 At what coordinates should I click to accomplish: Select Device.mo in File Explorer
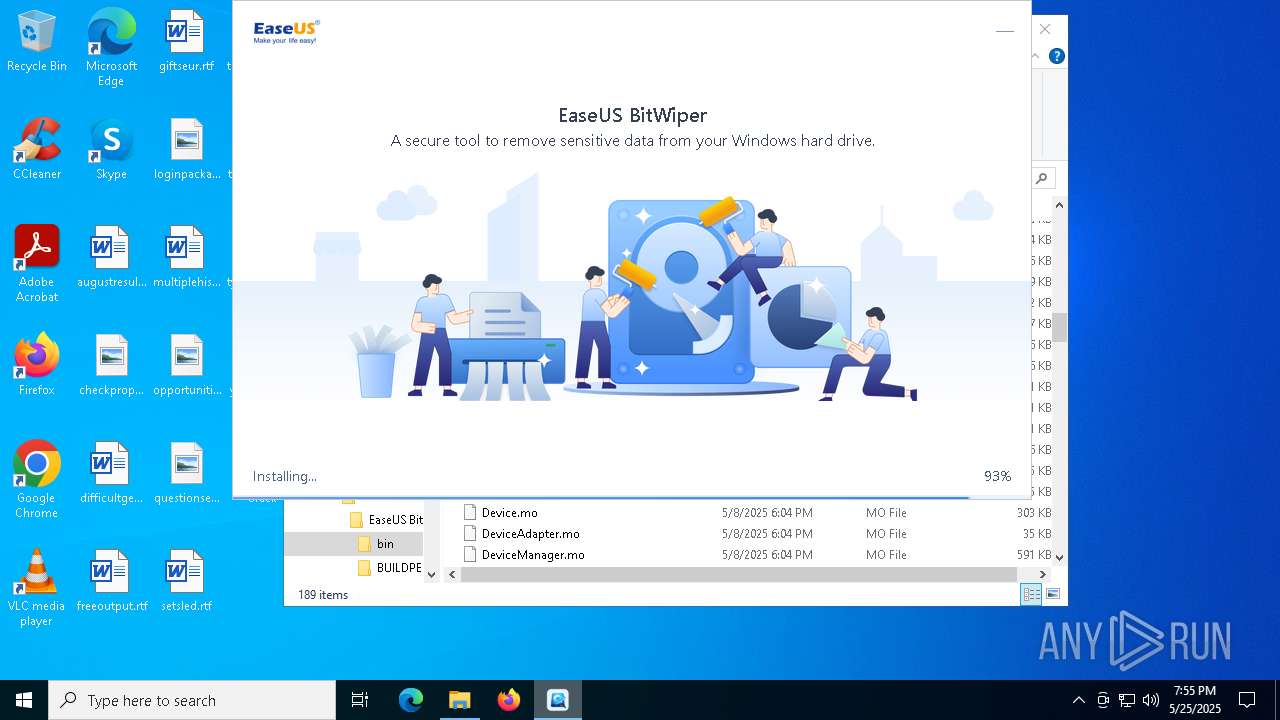(509, 512)
